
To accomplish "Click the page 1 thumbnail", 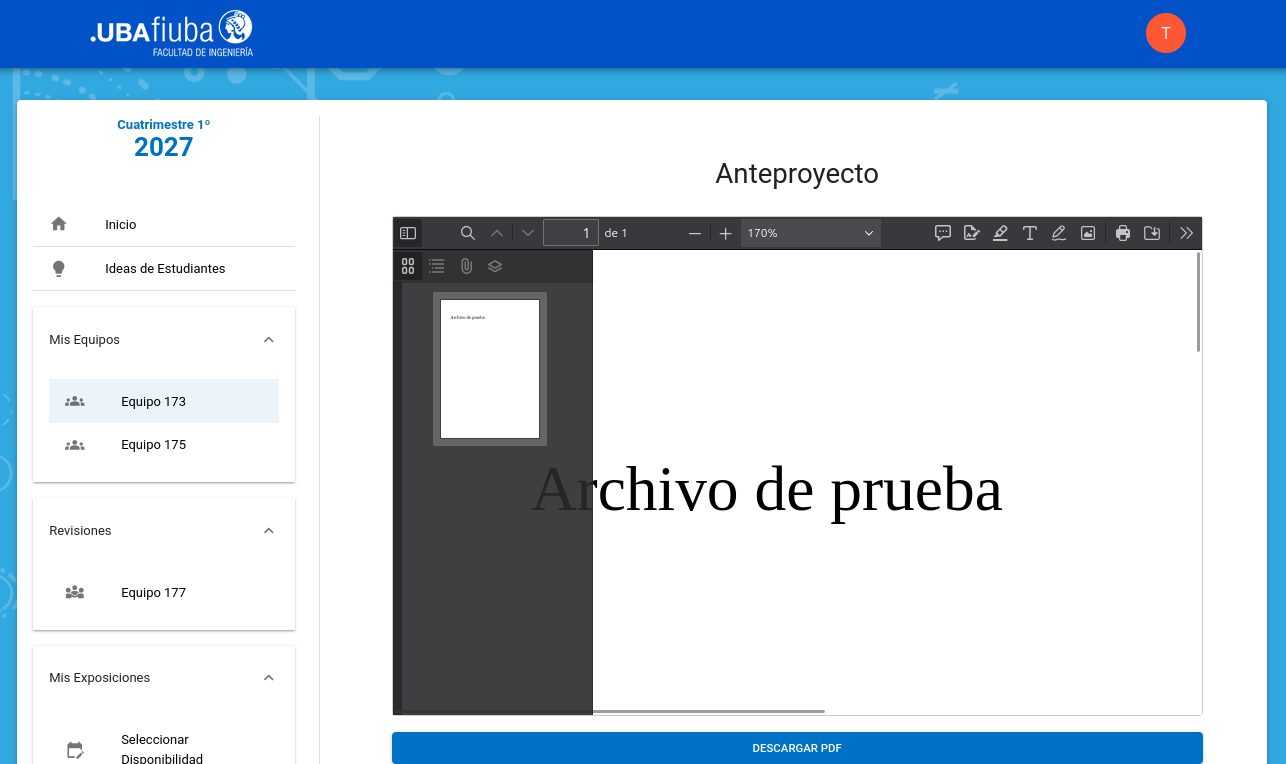I will (490, 369).
